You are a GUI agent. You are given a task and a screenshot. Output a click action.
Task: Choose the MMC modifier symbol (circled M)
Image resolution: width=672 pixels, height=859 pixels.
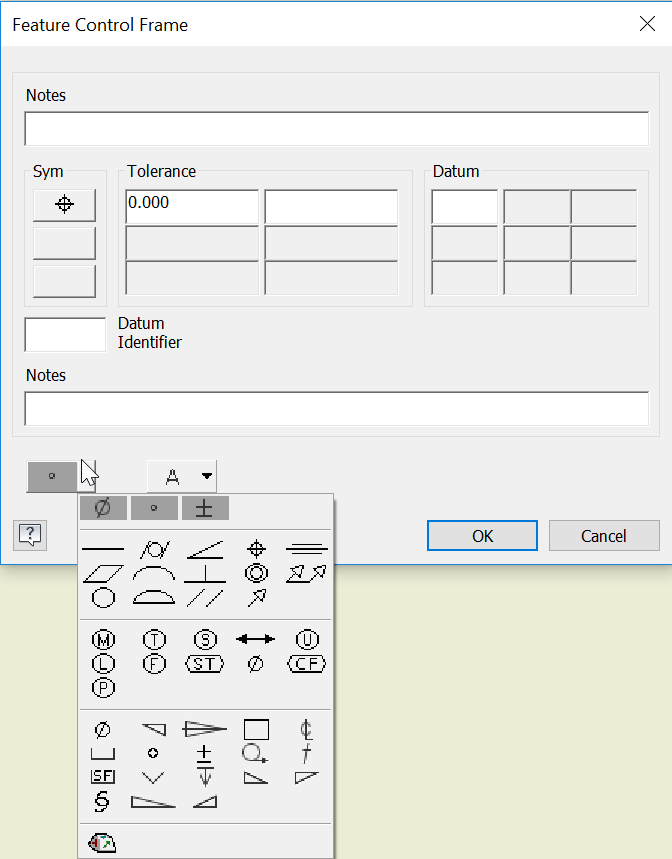pos(102,638)
